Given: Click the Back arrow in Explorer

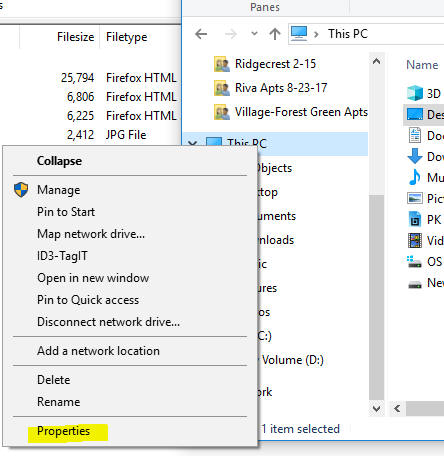Looking at the screenshot, I should [201, 34].
